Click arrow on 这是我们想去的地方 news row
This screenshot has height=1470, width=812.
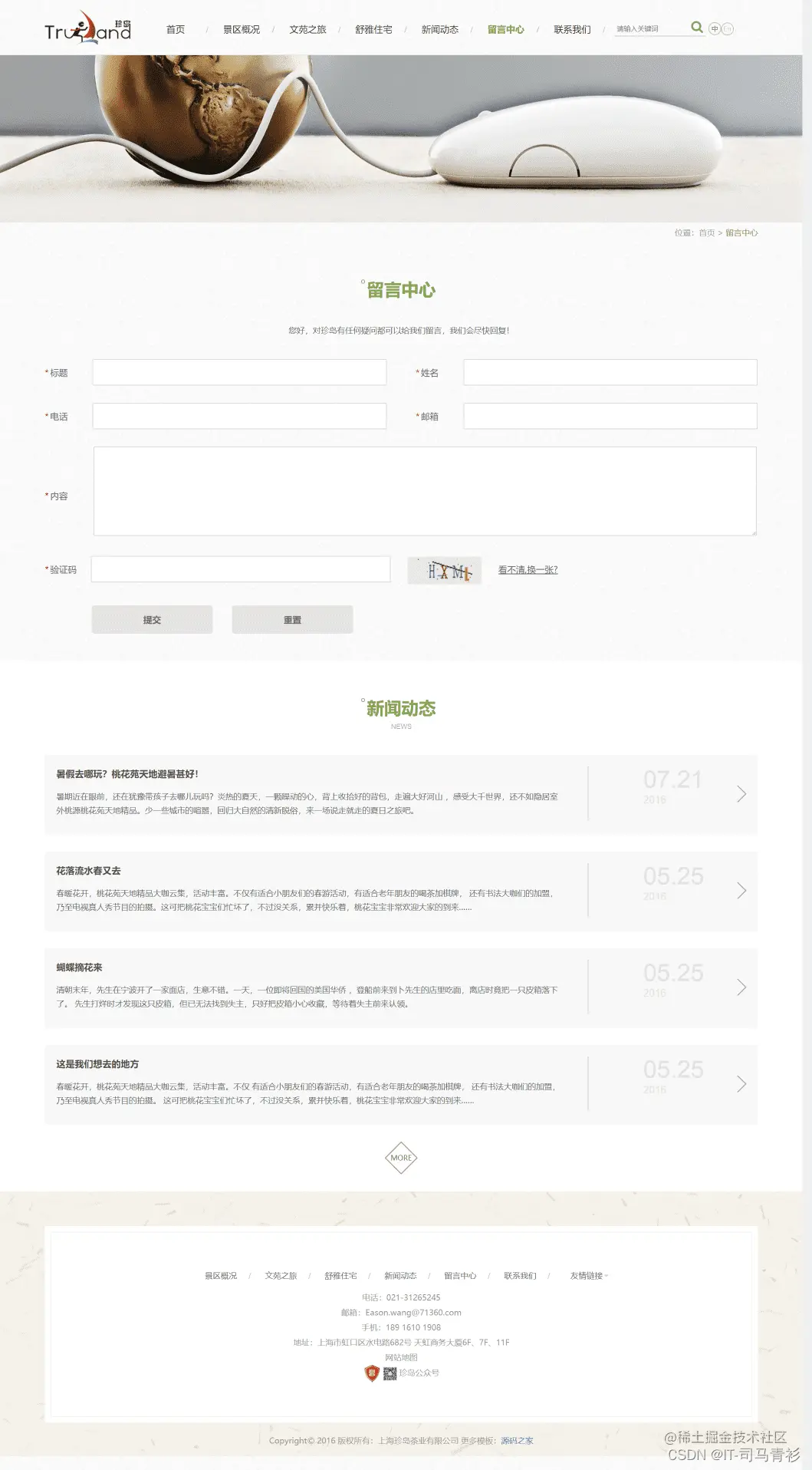[741, 1084]
